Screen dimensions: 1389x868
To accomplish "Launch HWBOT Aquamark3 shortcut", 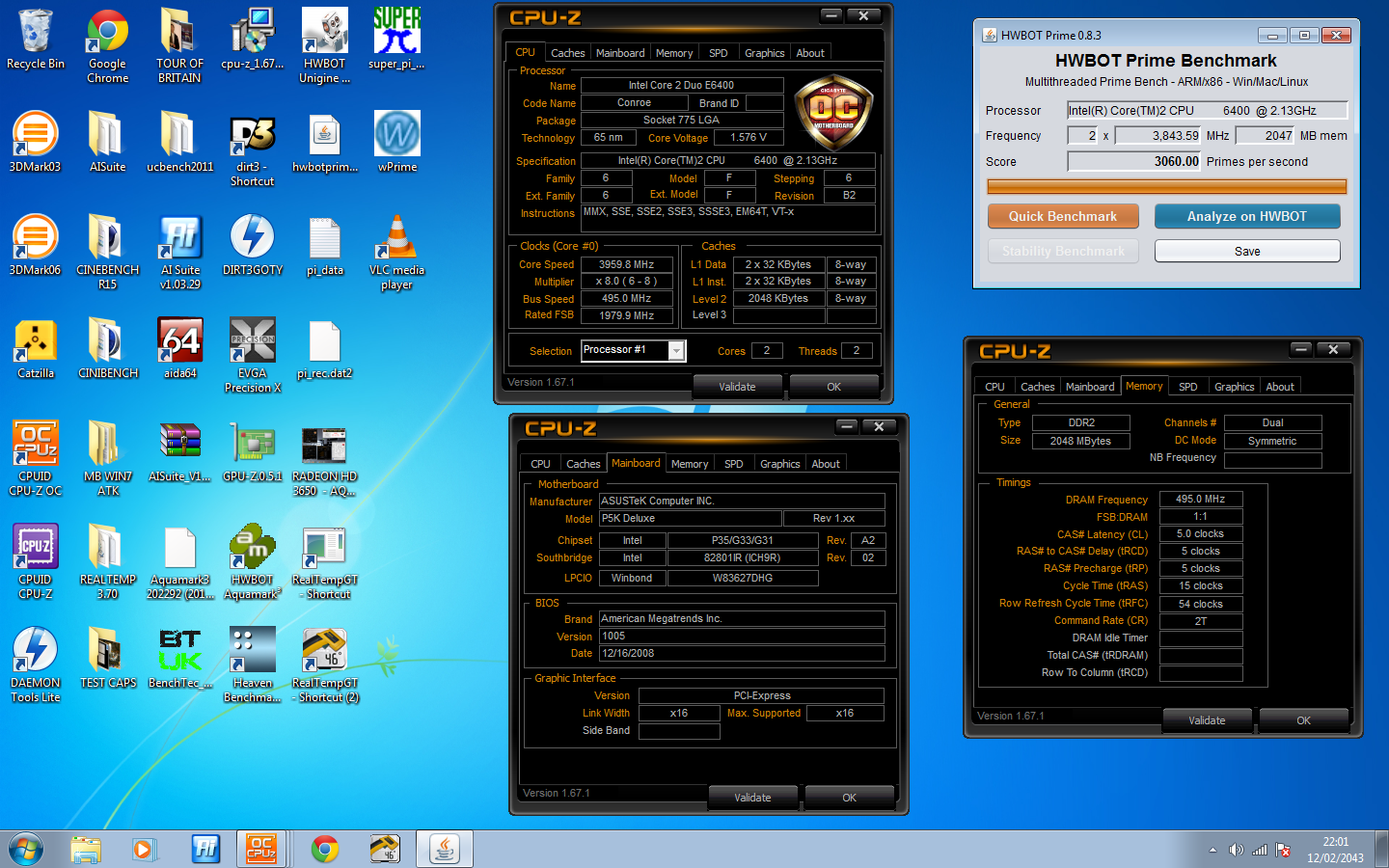I will [253, 562].
